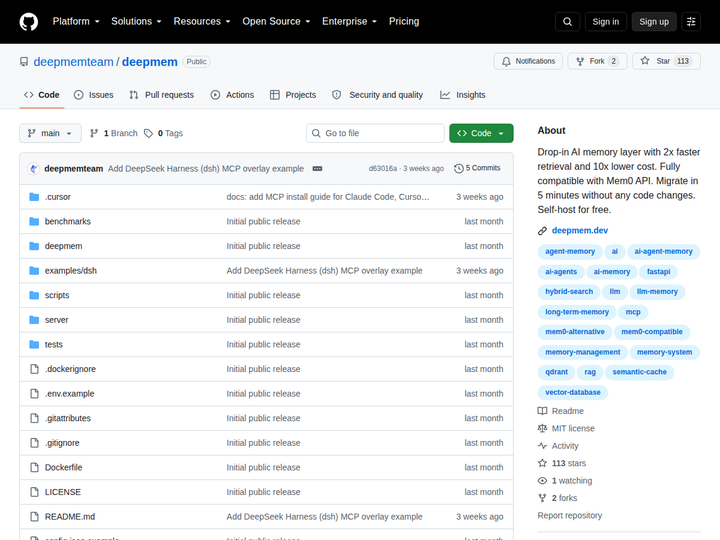
Task: Open the appearance settings icon beside Sign up
Action: (691, 22)
